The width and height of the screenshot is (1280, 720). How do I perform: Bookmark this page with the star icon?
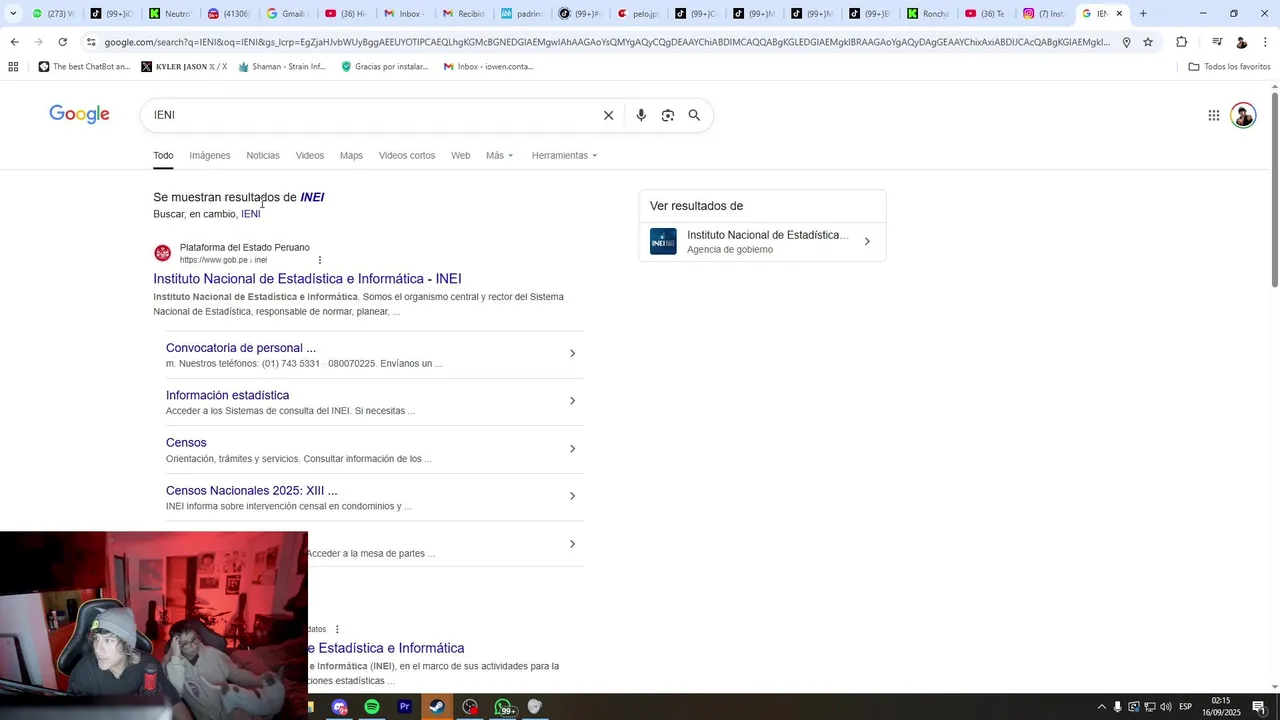1148,42
